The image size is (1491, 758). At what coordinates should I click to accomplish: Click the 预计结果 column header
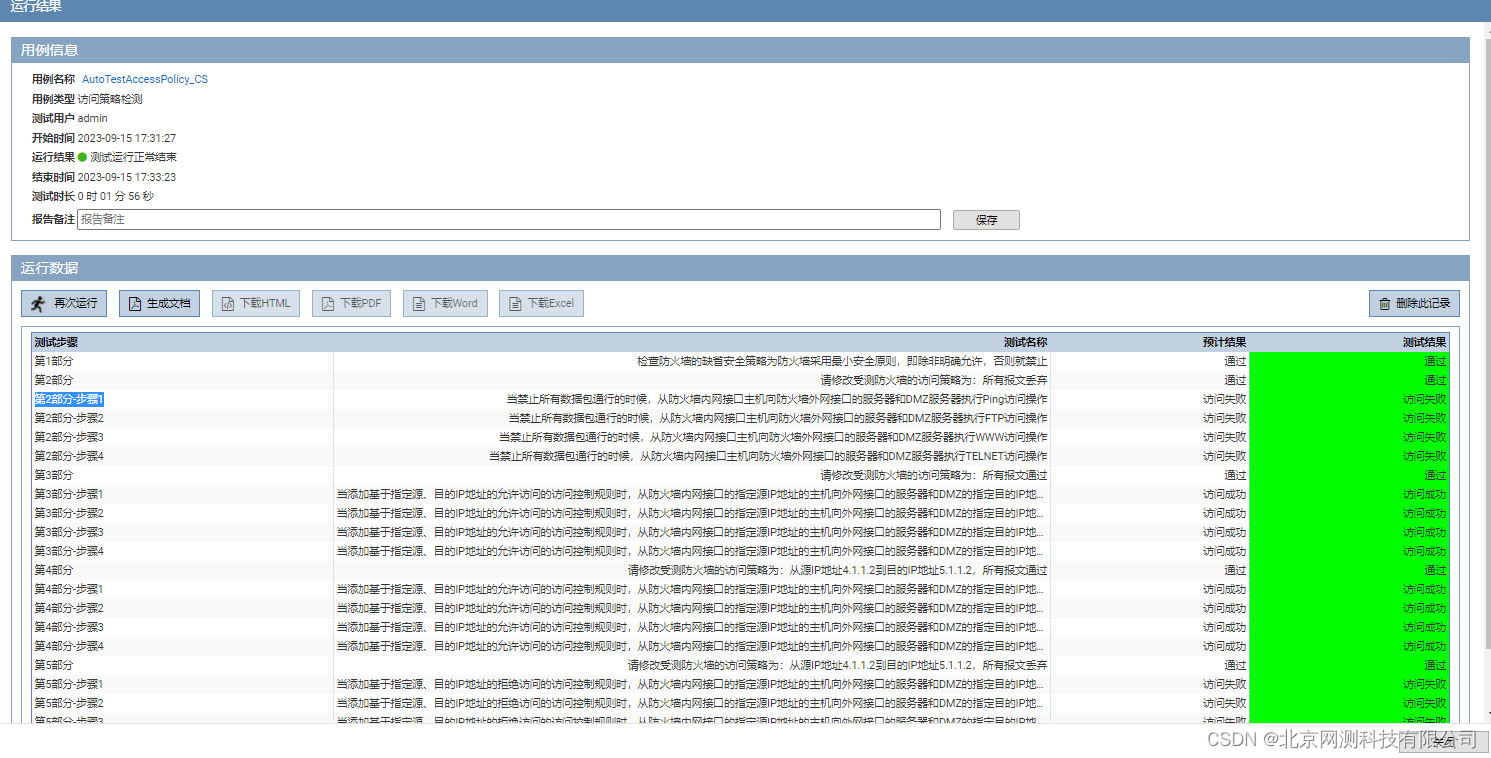(x=1224, y=342)
